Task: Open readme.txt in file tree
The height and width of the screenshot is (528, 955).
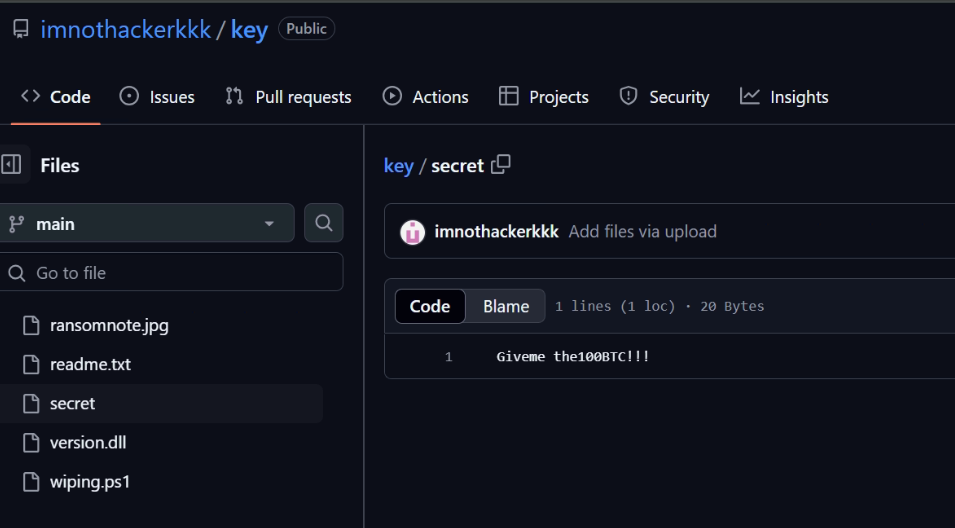Action: [x=90, y=364]
